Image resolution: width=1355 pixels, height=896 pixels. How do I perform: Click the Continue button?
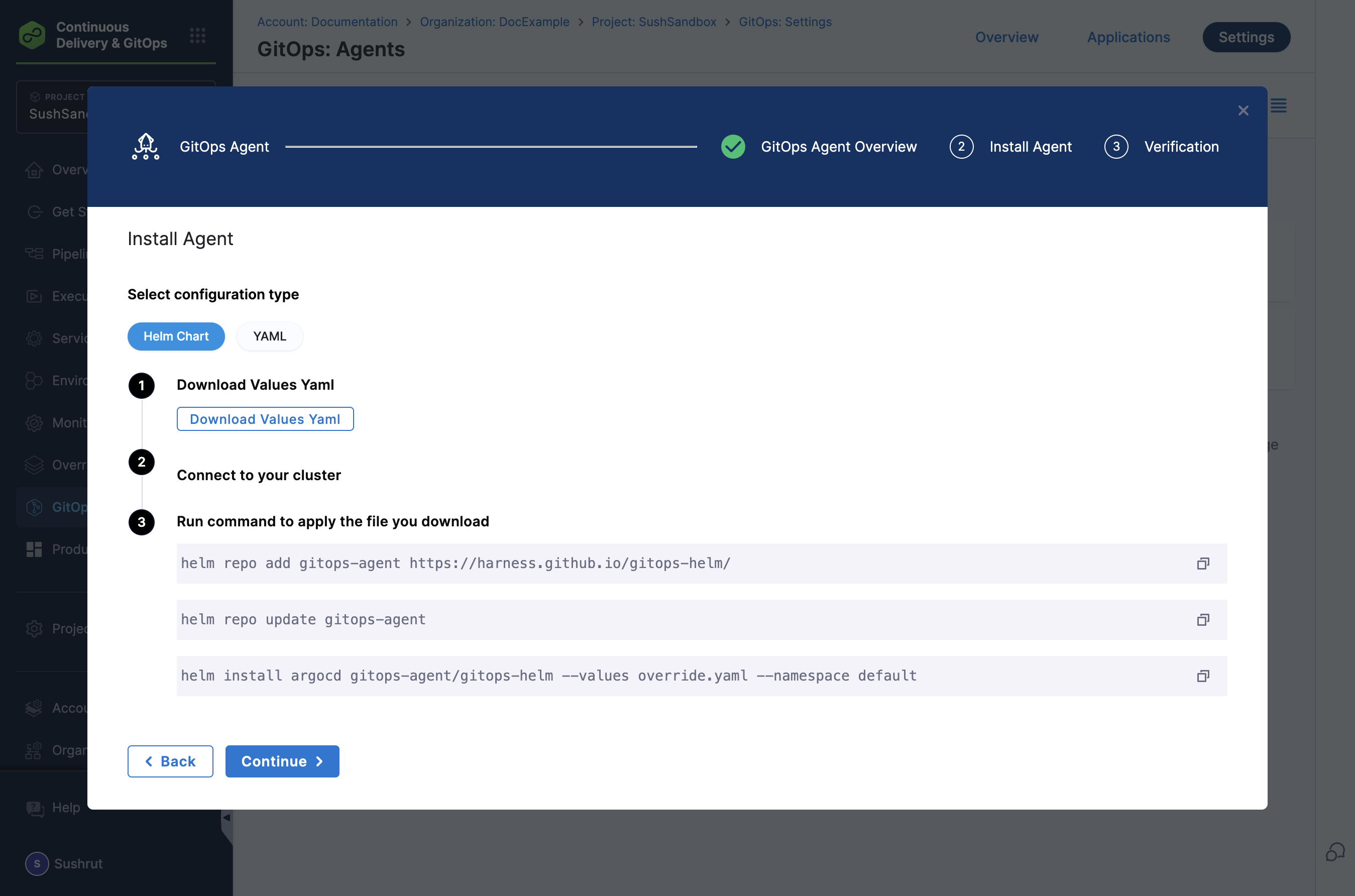tap(282, 761)
